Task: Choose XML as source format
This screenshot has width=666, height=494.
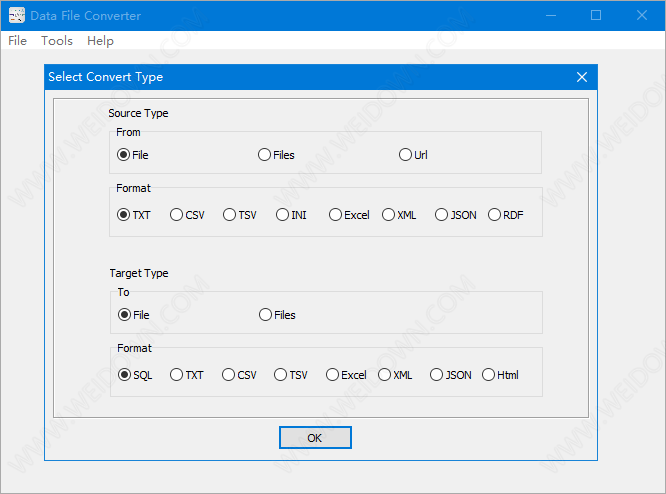Action: point(399,215)
